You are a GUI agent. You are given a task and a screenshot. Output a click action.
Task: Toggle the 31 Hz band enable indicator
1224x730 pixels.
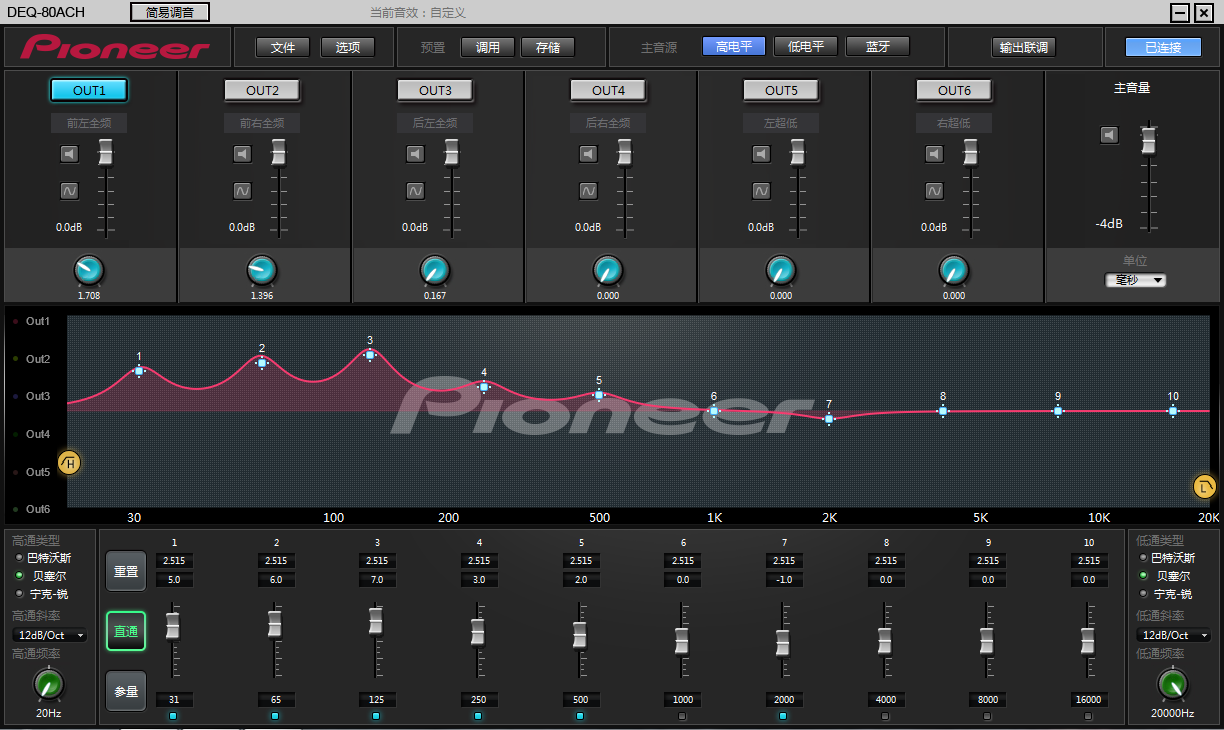[173, 716]
